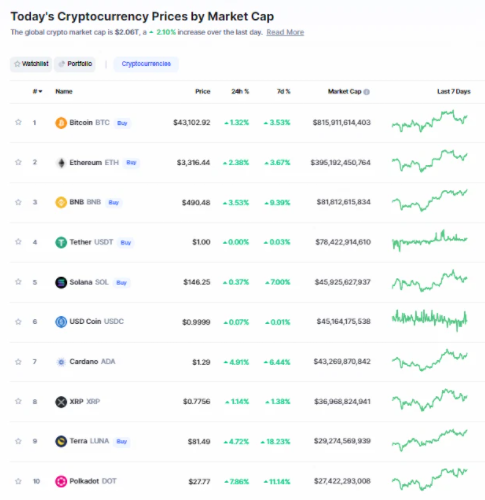Open the Read More link
Viewport: 485px width, 500px height.
tap(285, 32)
